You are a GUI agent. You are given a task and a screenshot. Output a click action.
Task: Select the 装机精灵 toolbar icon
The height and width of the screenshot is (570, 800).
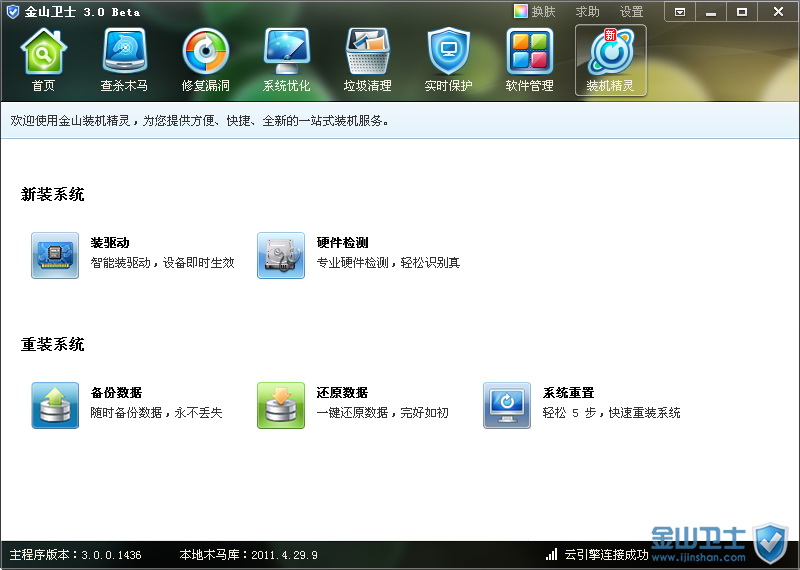pos(611,60)
